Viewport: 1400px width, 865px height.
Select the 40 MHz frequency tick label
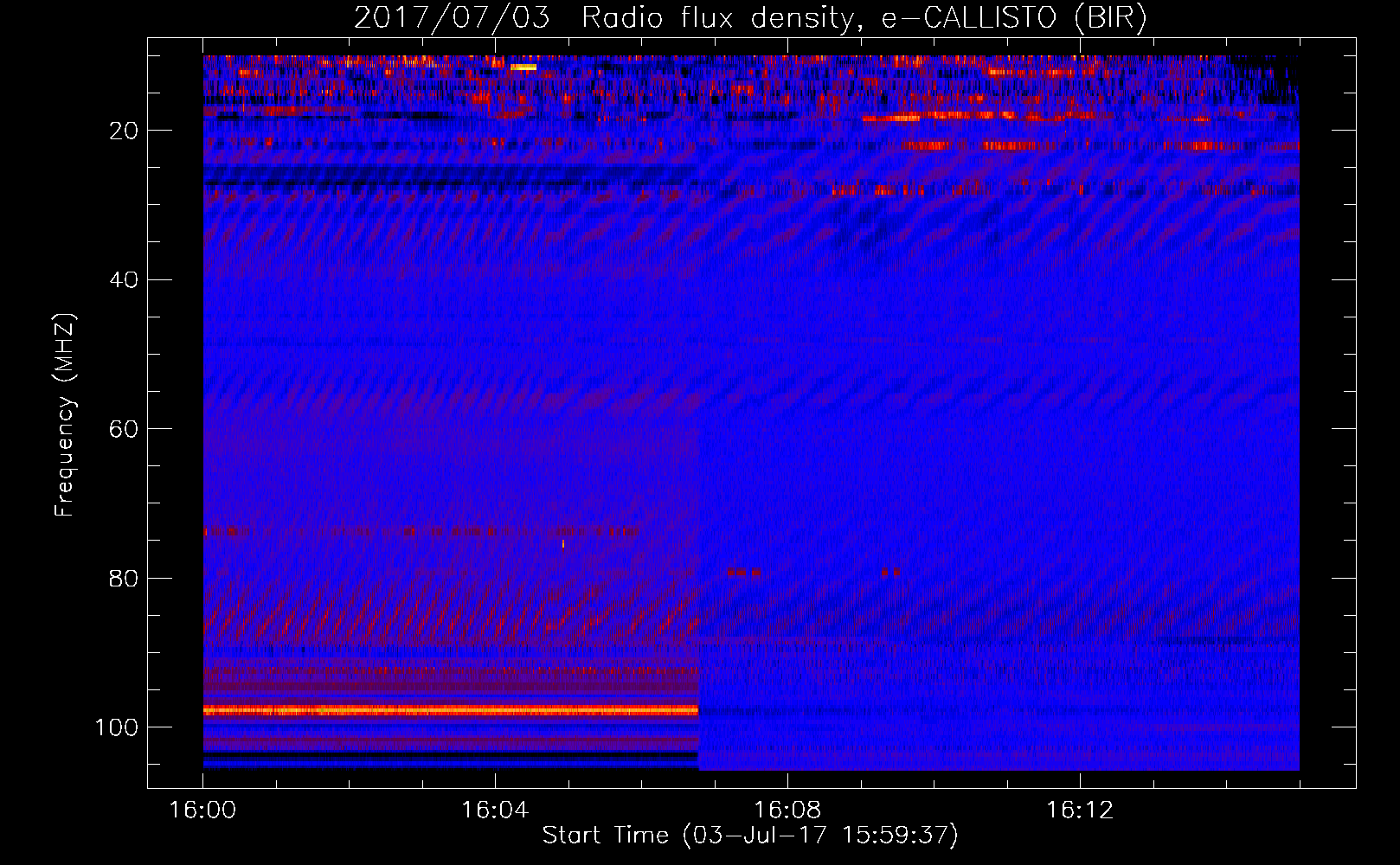pos(123,280)
